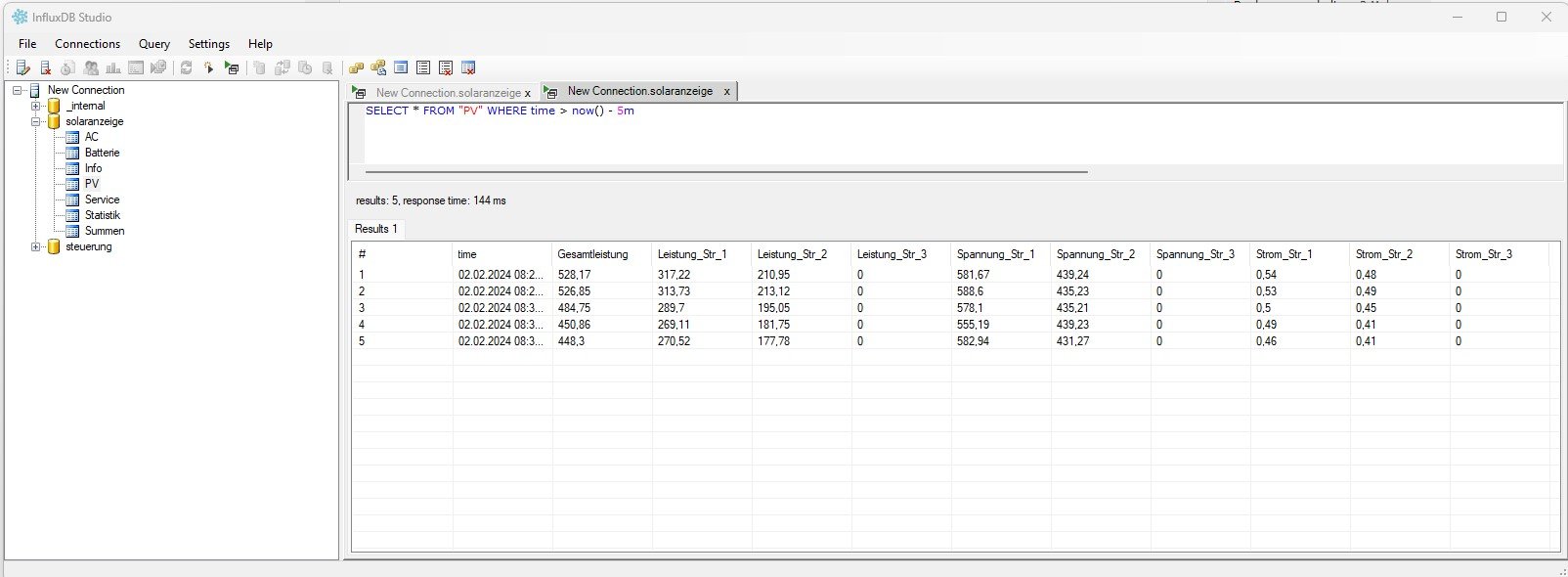Image resolution: width=1568 pixels, height=577 pixels.
Task: Expand the steuerung database node
Action: (35, 246)
